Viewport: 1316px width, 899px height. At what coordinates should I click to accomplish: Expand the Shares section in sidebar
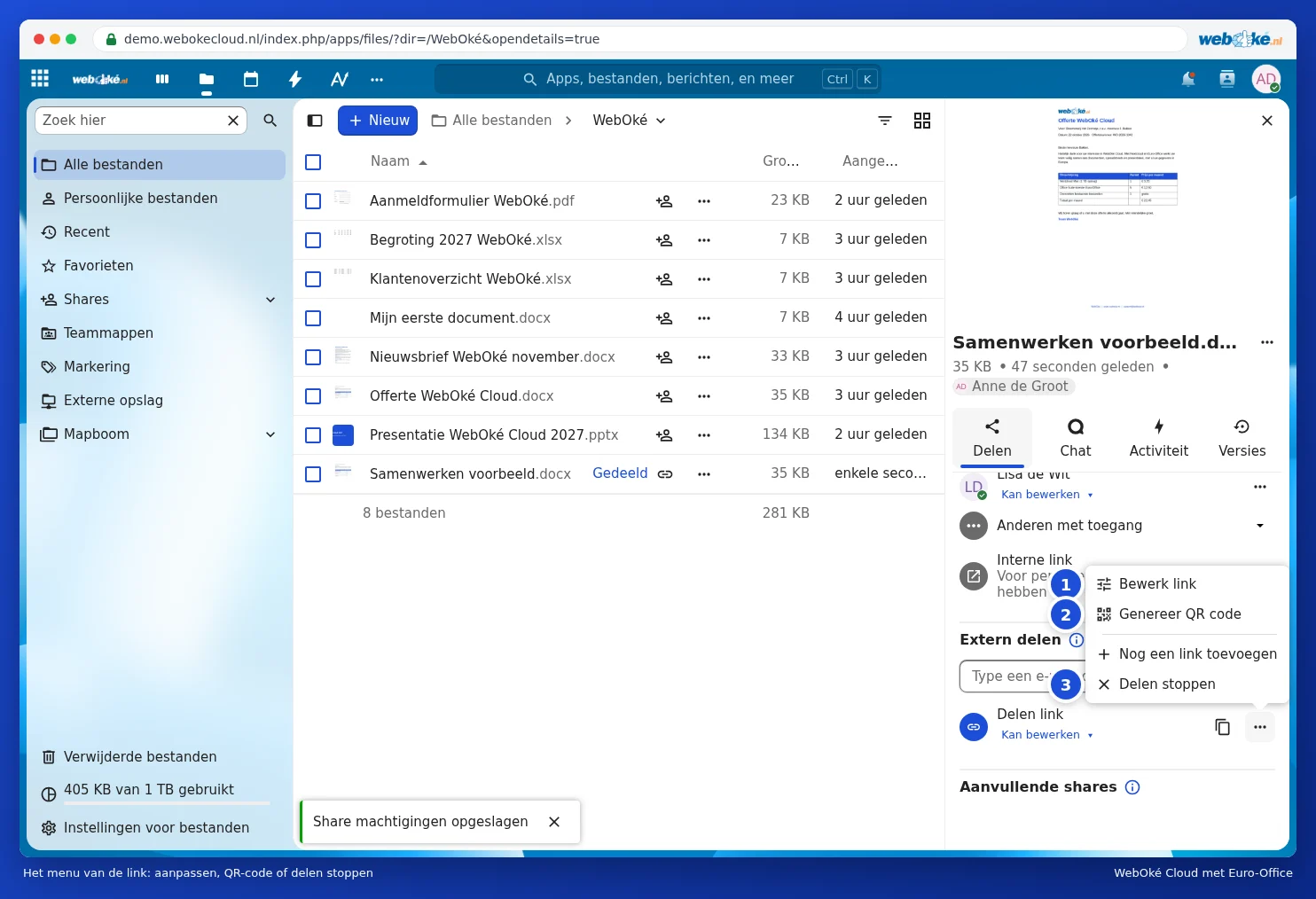click(x=270, y=300)
